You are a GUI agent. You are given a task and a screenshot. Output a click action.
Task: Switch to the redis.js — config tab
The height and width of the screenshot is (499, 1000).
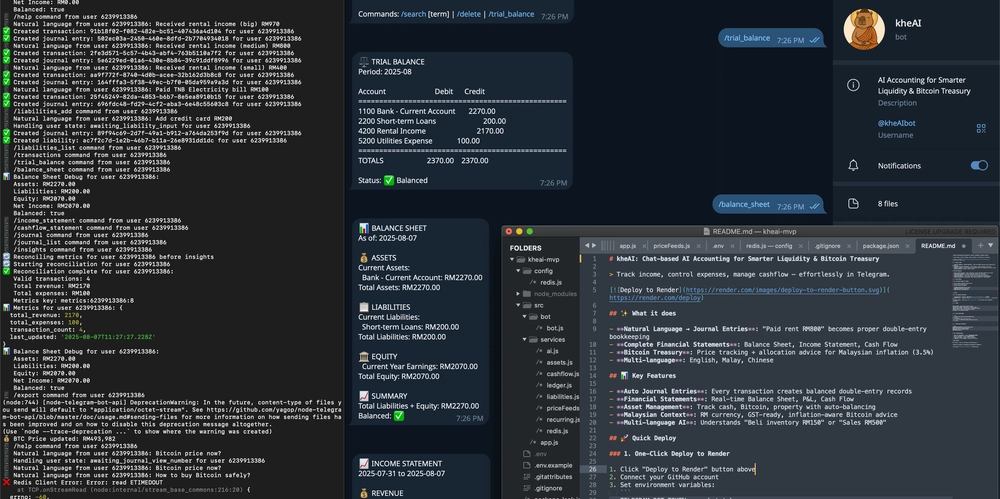click(770, 246)
